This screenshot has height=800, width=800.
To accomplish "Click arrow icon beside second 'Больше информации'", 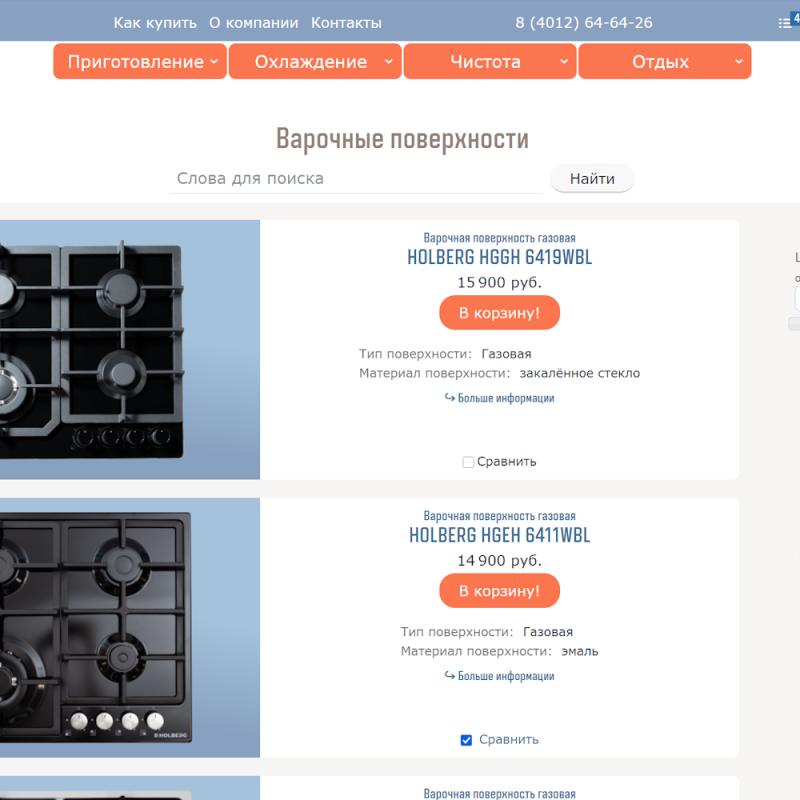I will pyautogui.click(x=450, y=676).
